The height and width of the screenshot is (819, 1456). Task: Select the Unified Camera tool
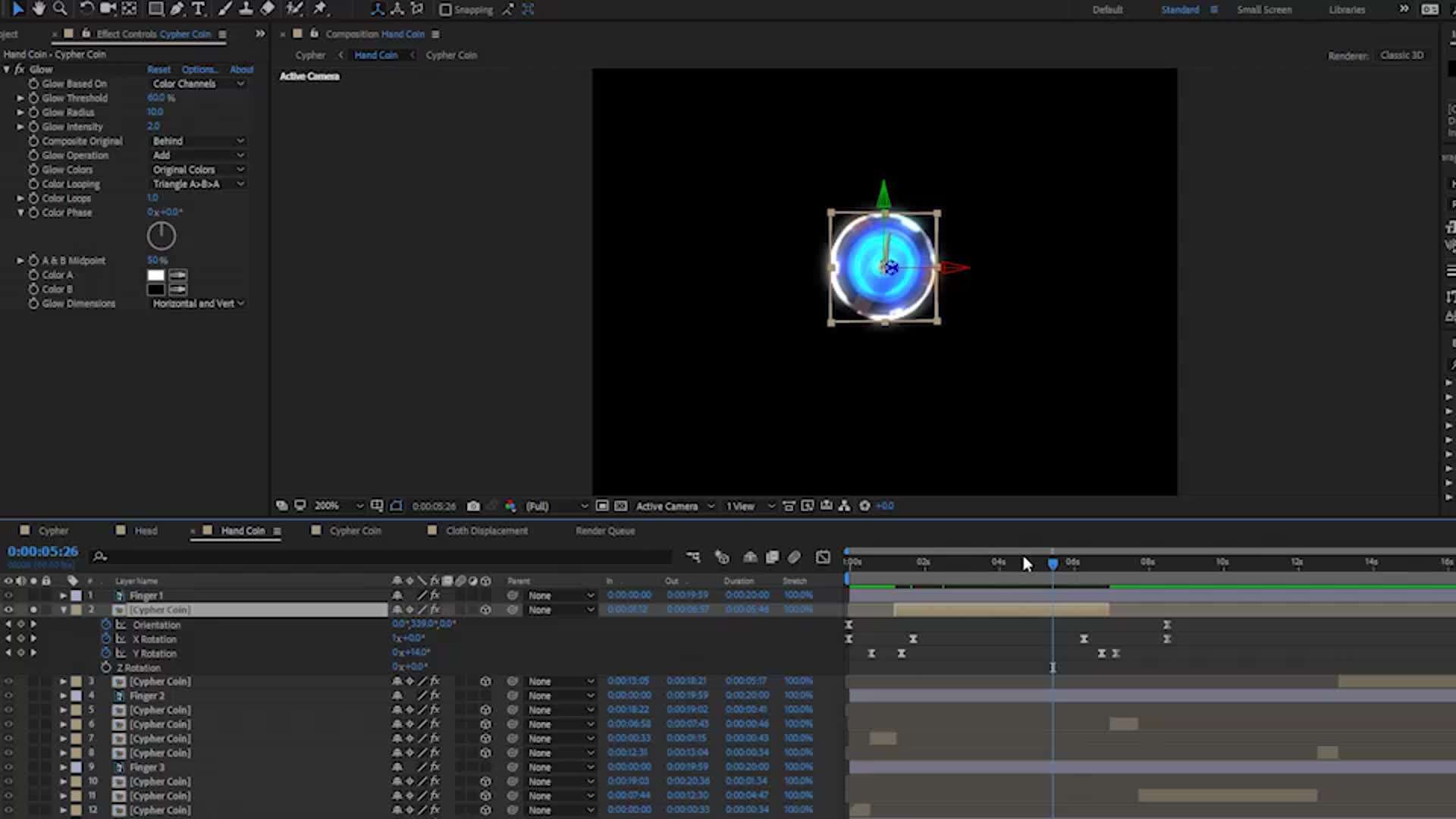pyautogui.click(x=108, y=9)
